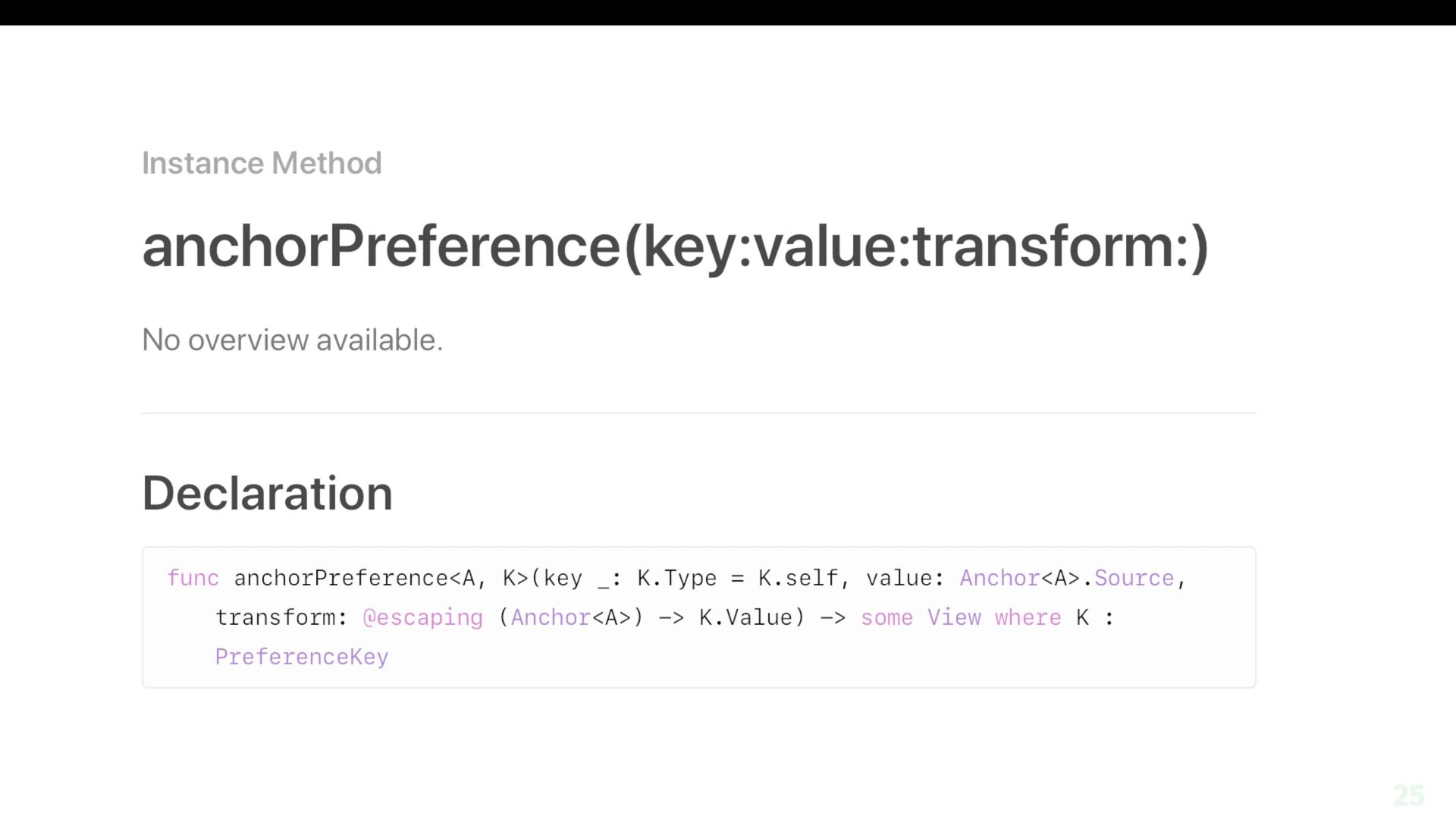Click the value: parameter label

[x=905, y=578]
